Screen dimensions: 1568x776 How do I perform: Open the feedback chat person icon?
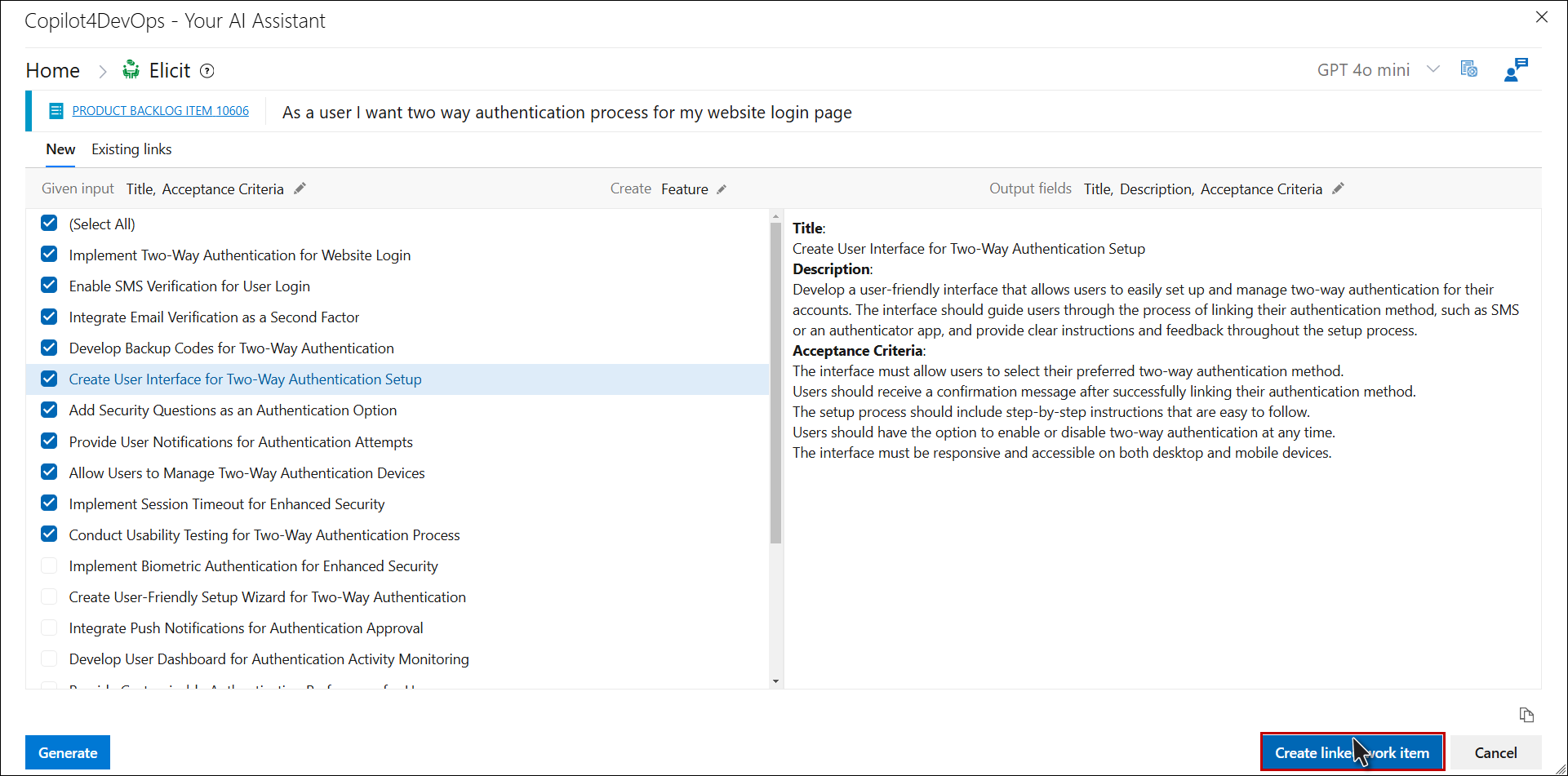coord(1516,69)
